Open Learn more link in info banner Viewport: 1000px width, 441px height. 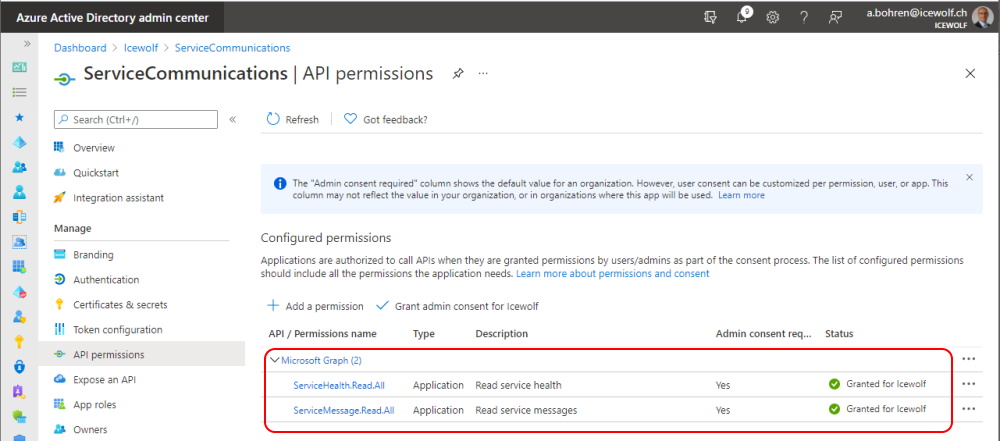[x=741, y=195]
